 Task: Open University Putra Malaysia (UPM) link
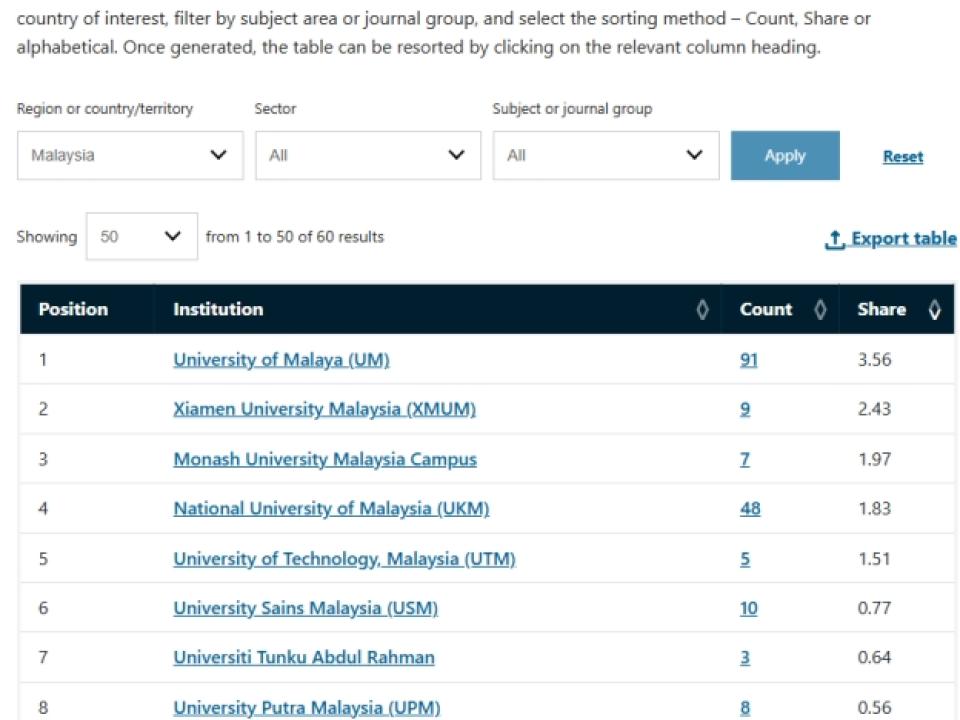pos(307,708)
